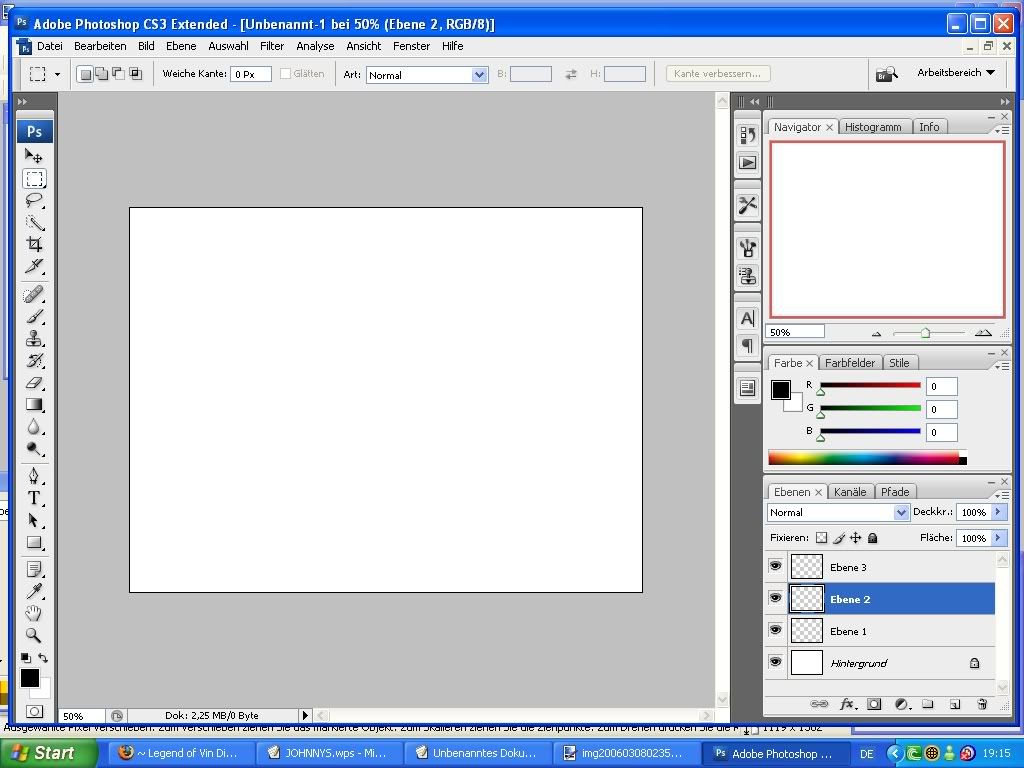Image resolution: width=1024 pixels, height=768 pixels.
Task: Add a layer mask icon
Action: click(x=874, y=704)
